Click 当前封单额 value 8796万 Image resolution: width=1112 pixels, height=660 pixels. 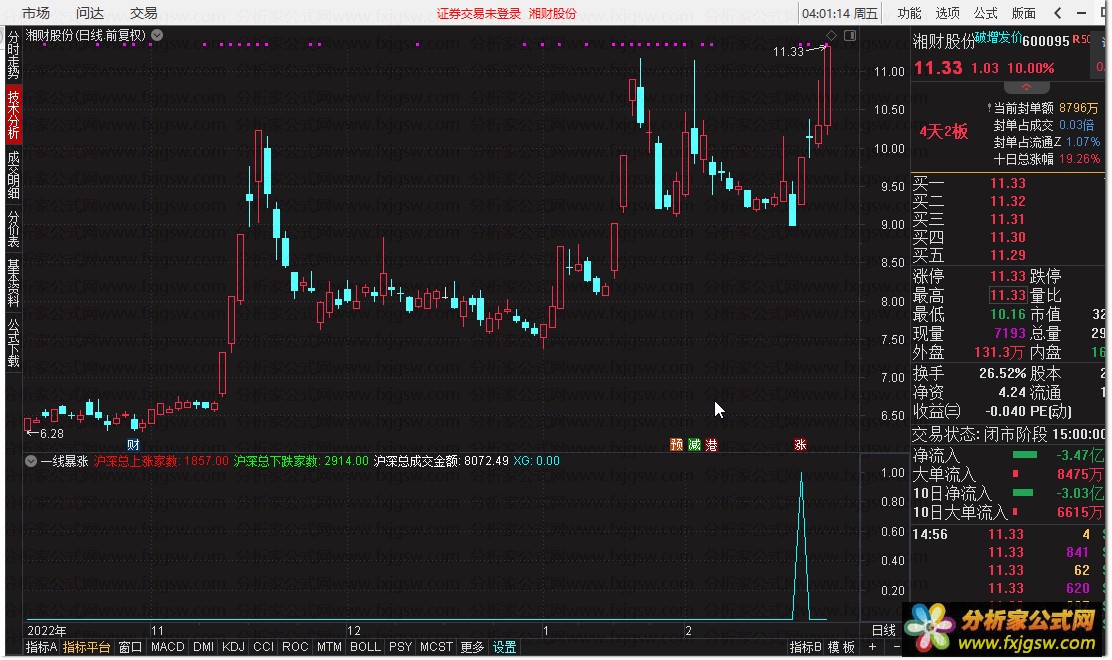[x=1078, y=108]
